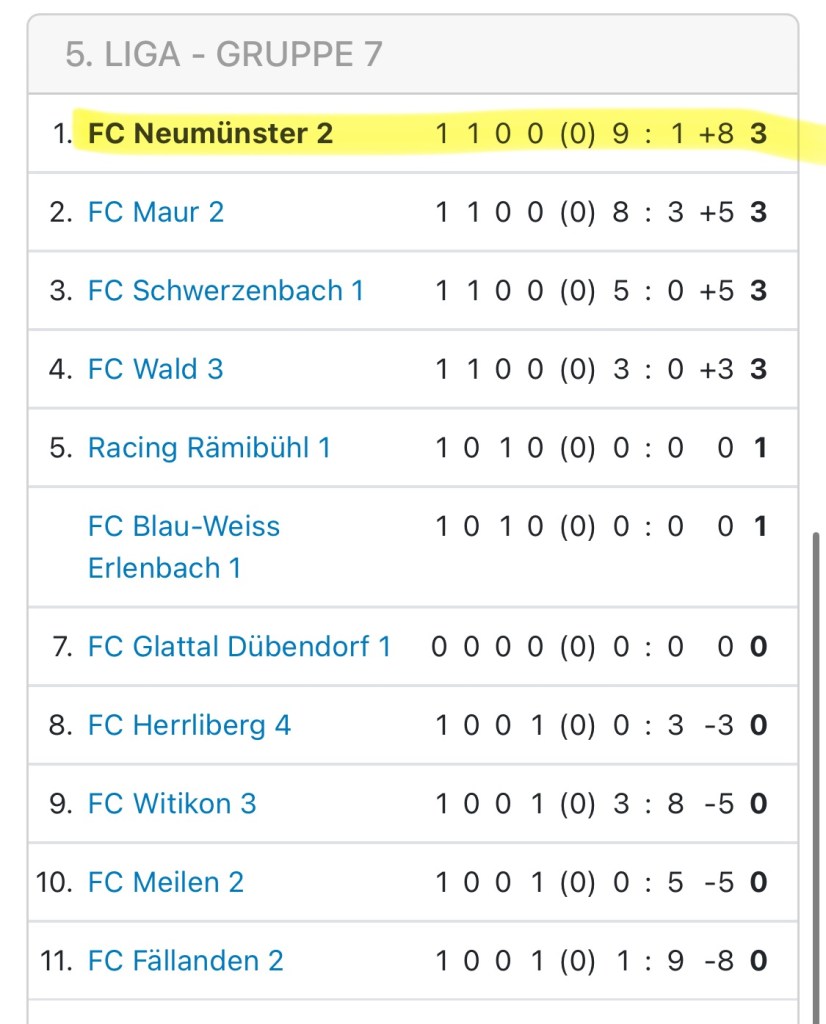Click the 3 : 8 goals for FC Witikon 3
This screenshot has width=826, height=1024.
[648, 803]
